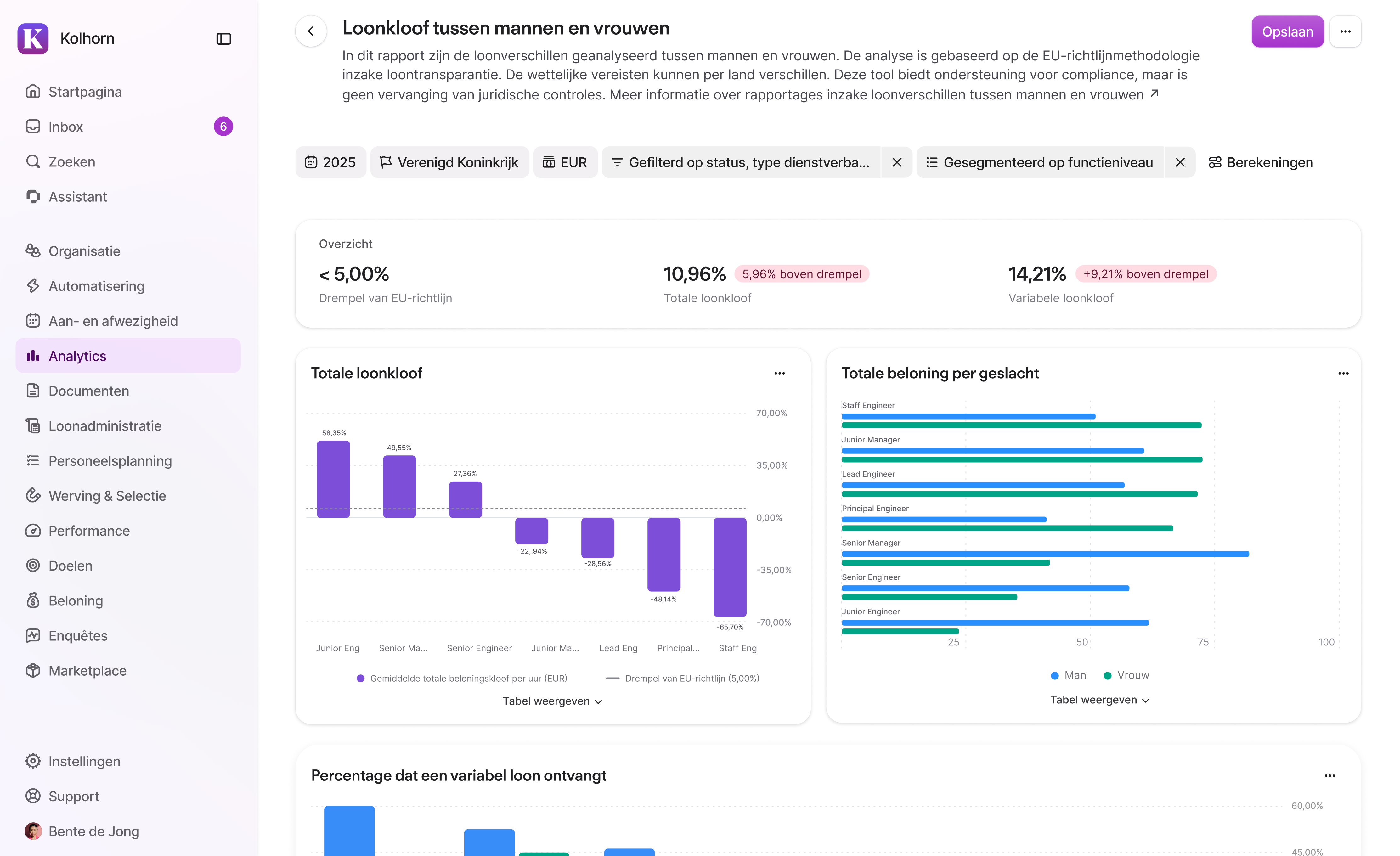Select the Zoeken icon in the sidebar
This screenshot has height=856, width=1400.
click(34, 161)
